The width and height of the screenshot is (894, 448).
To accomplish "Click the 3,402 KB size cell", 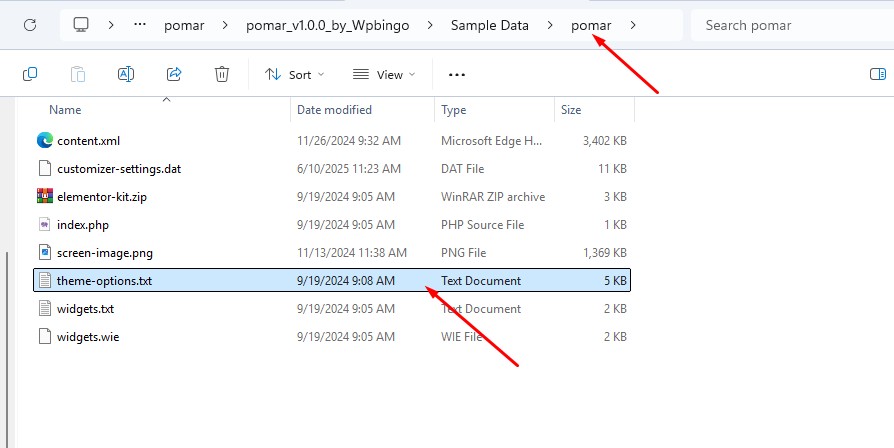I will 605,141.
